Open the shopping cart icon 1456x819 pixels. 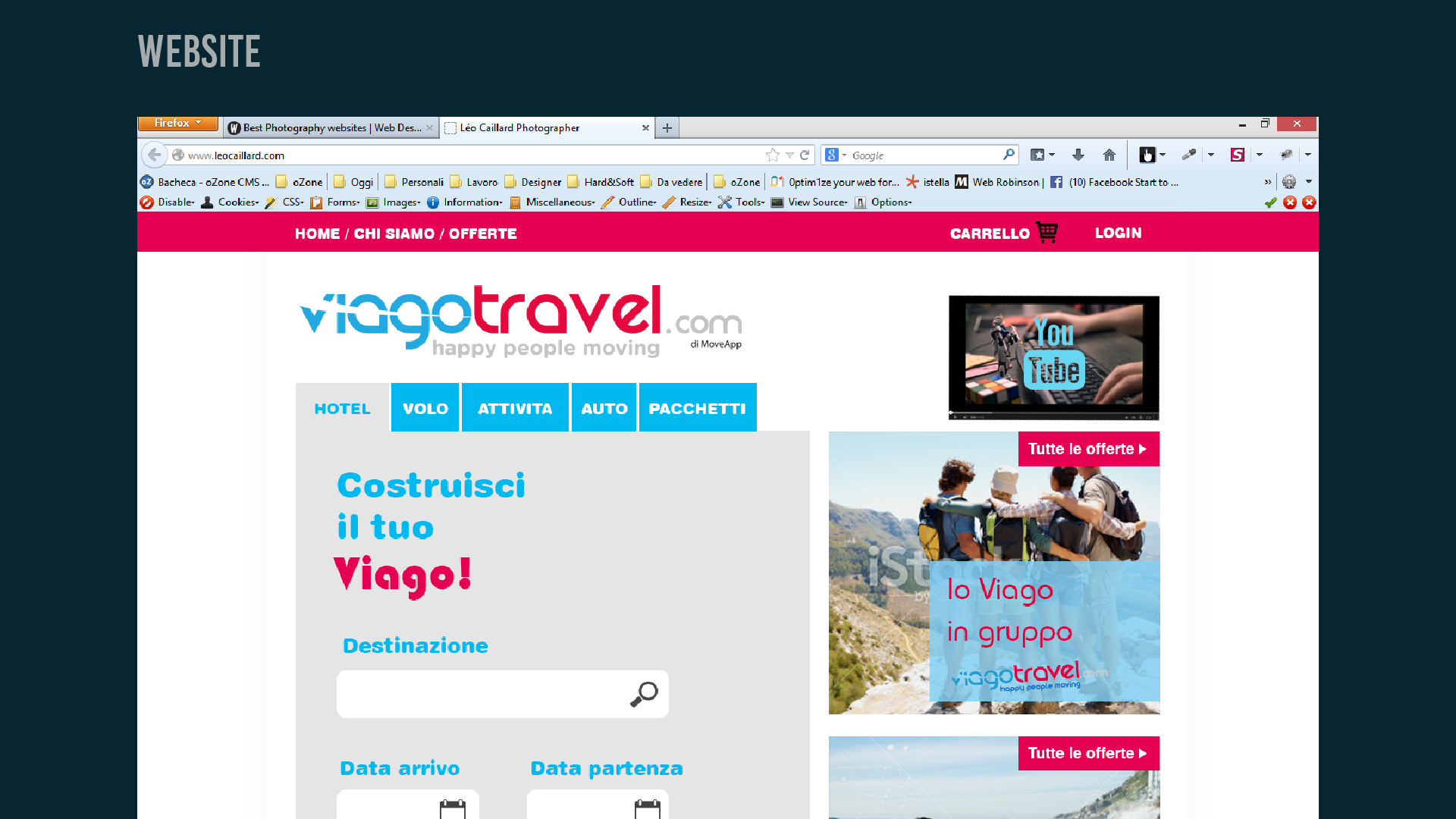[1046, 232]
